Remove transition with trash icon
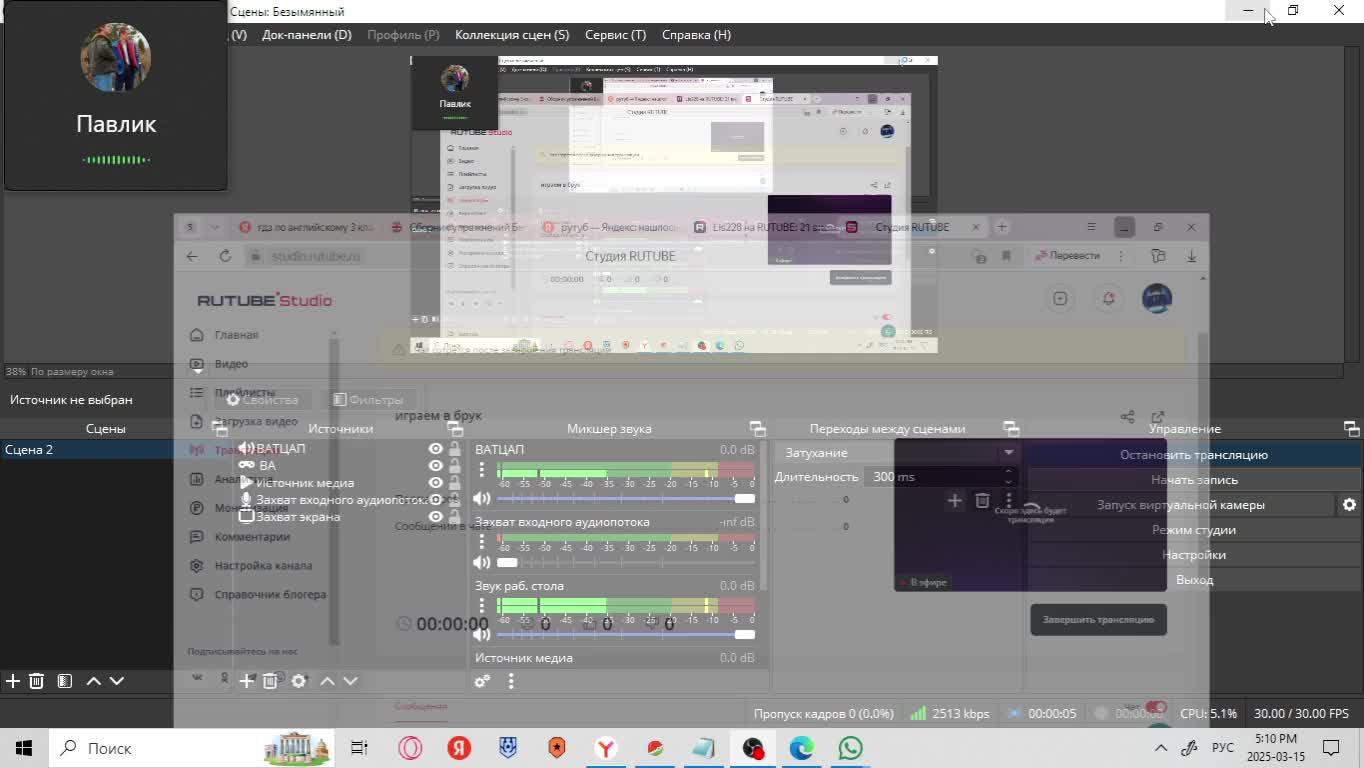The width and height of the screenshot is (1364, 768). [982, 500]
